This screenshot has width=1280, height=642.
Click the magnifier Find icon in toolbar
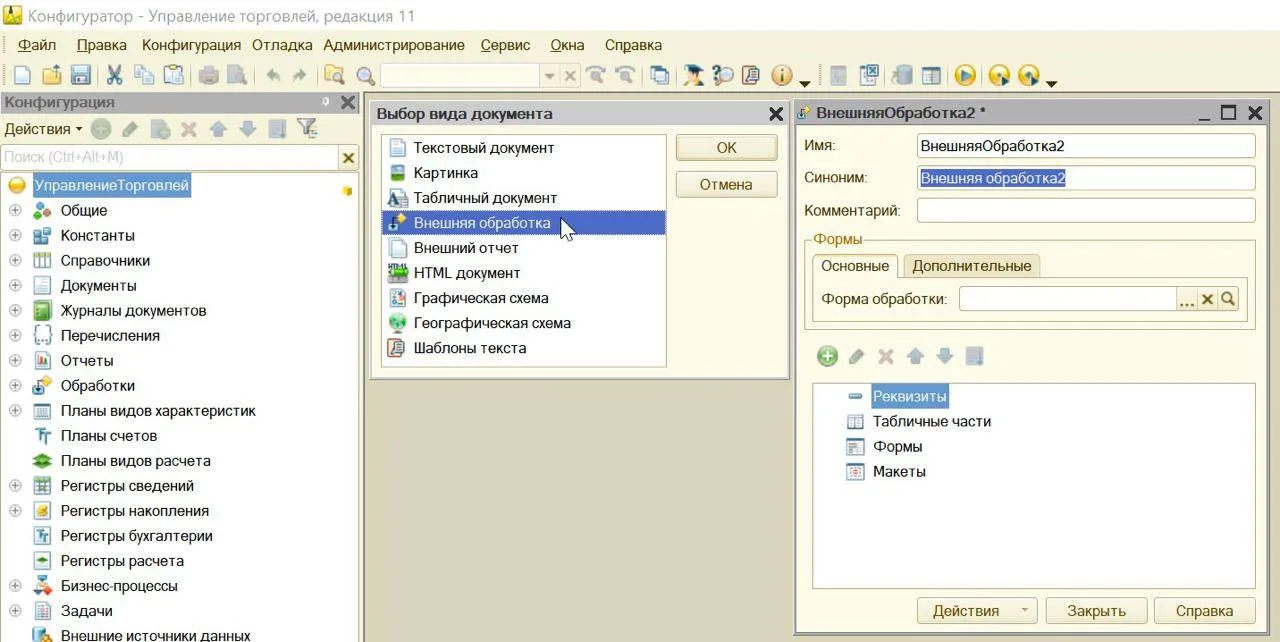pos(365,76)
